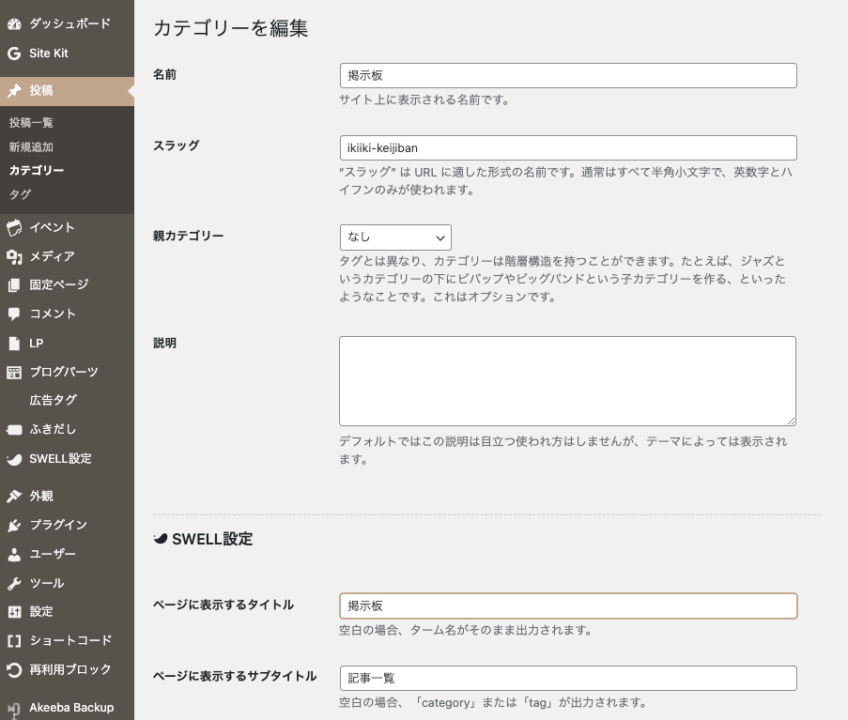Viewport: 848px width, 720px height.
Task: Open the 設定 menu
Action: pyautogui.click(x=67, y=612)
